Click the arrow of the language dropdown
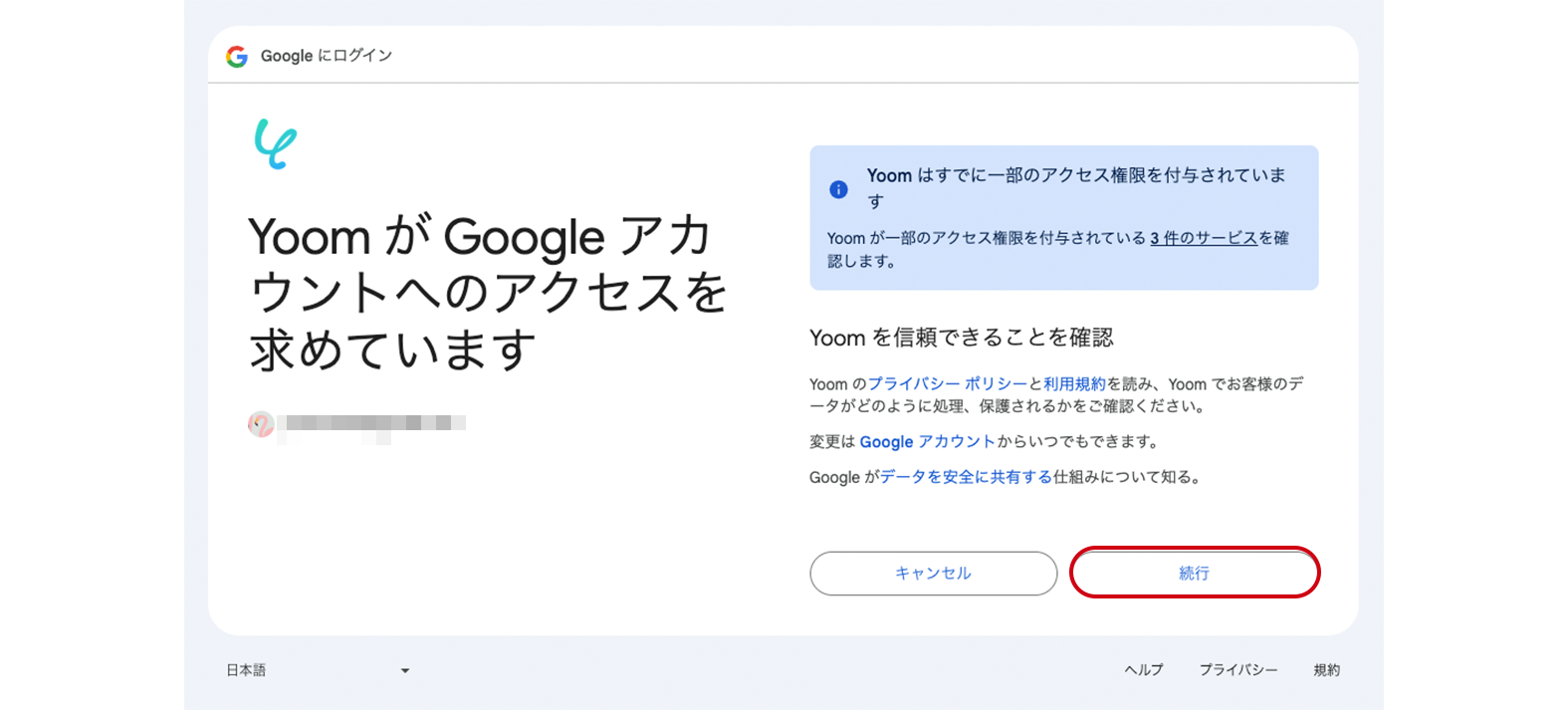This screenshot has height=710, width=1568. 405,671
